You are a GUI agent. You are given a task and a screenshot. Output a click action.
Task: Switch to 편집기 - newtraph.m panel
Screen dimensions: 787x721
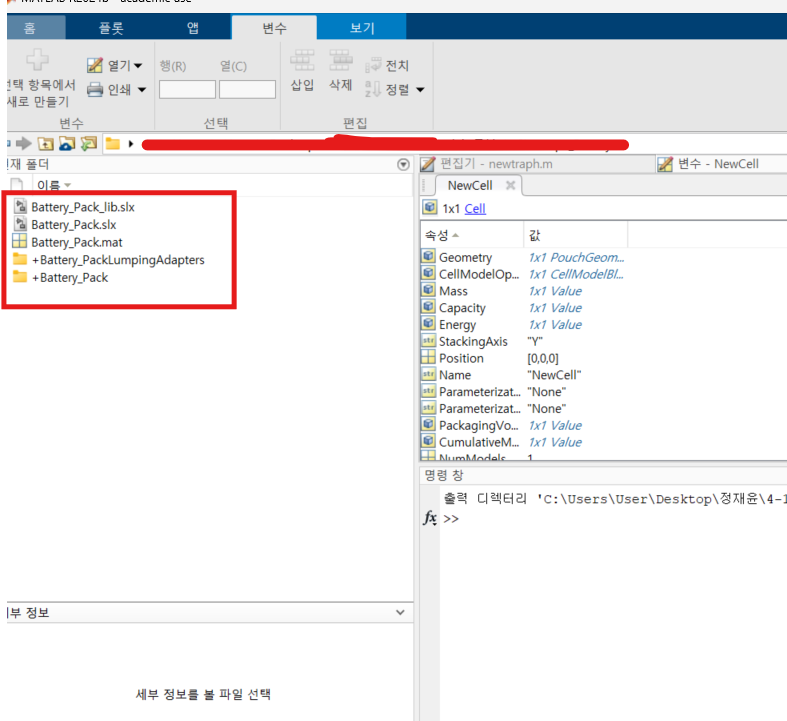(537, 164)
